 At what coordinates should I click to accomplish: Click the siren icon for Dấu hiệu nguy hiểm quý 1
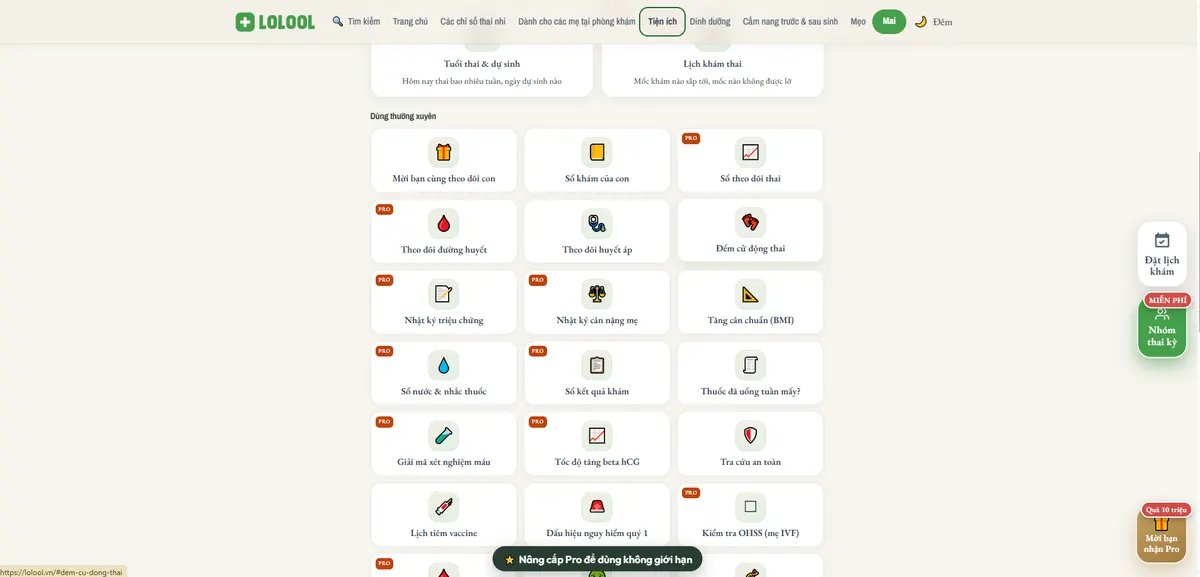597,507
